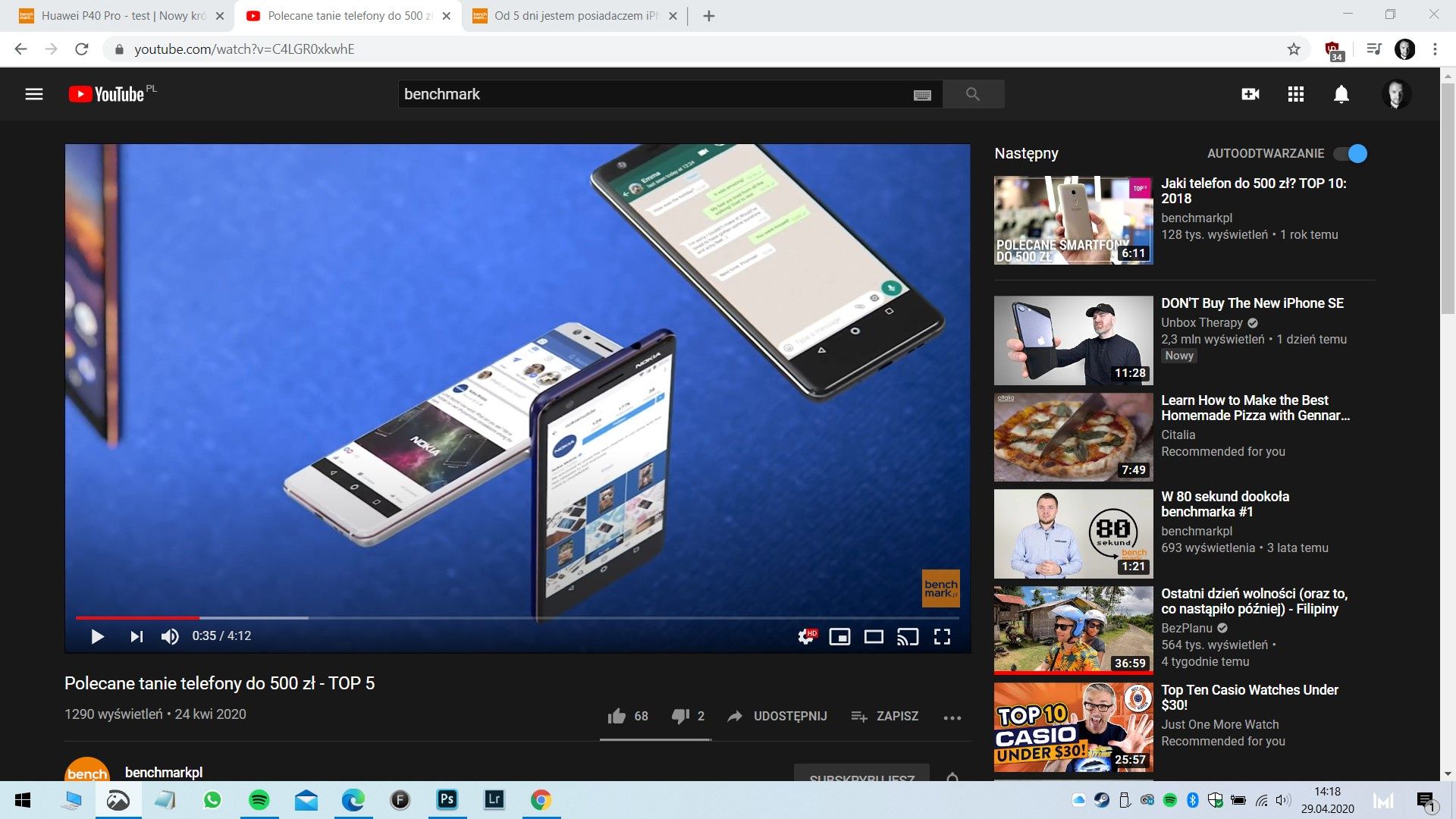Open the YouTube apps grid
This screenshot has width=1456, height=819.
(x=1296, y=94)
